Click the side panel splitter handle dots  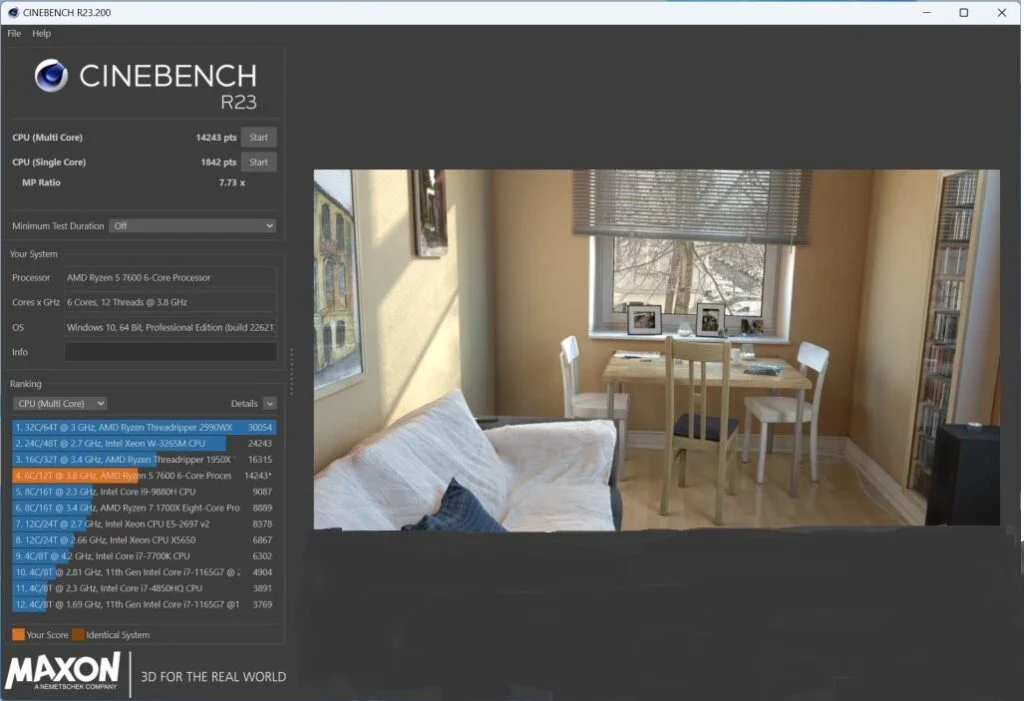coord(291,372)
